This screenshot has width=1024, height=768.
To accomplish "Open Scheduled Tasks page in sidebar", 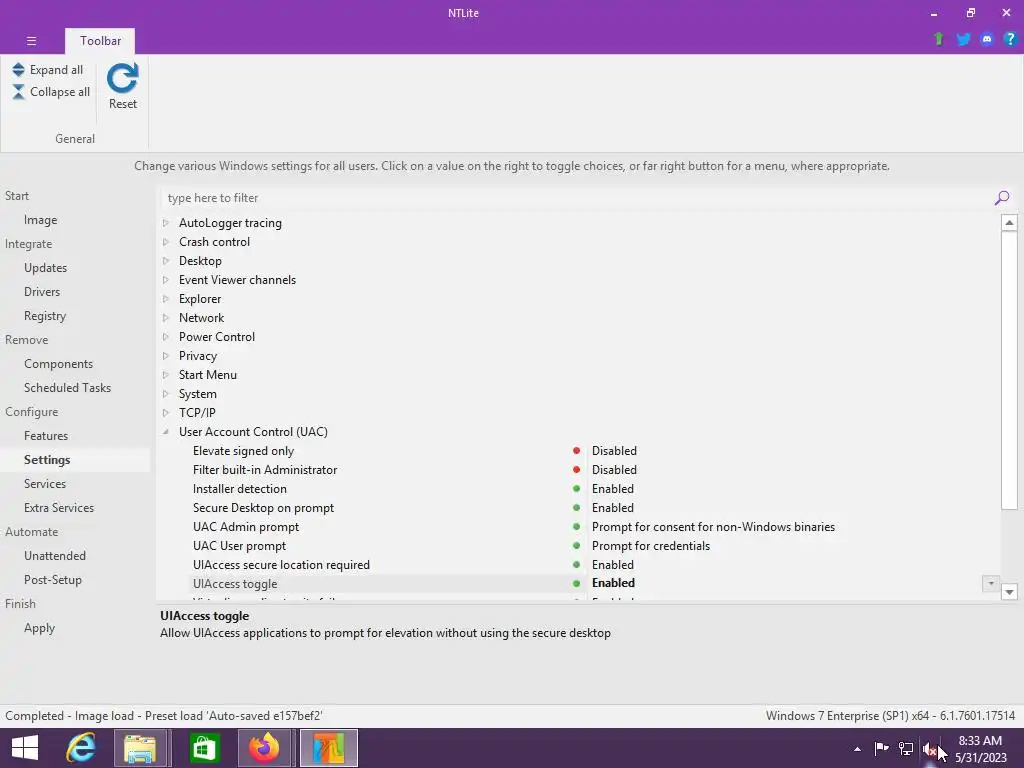I will pyautogui.click(x=67, y=388).
